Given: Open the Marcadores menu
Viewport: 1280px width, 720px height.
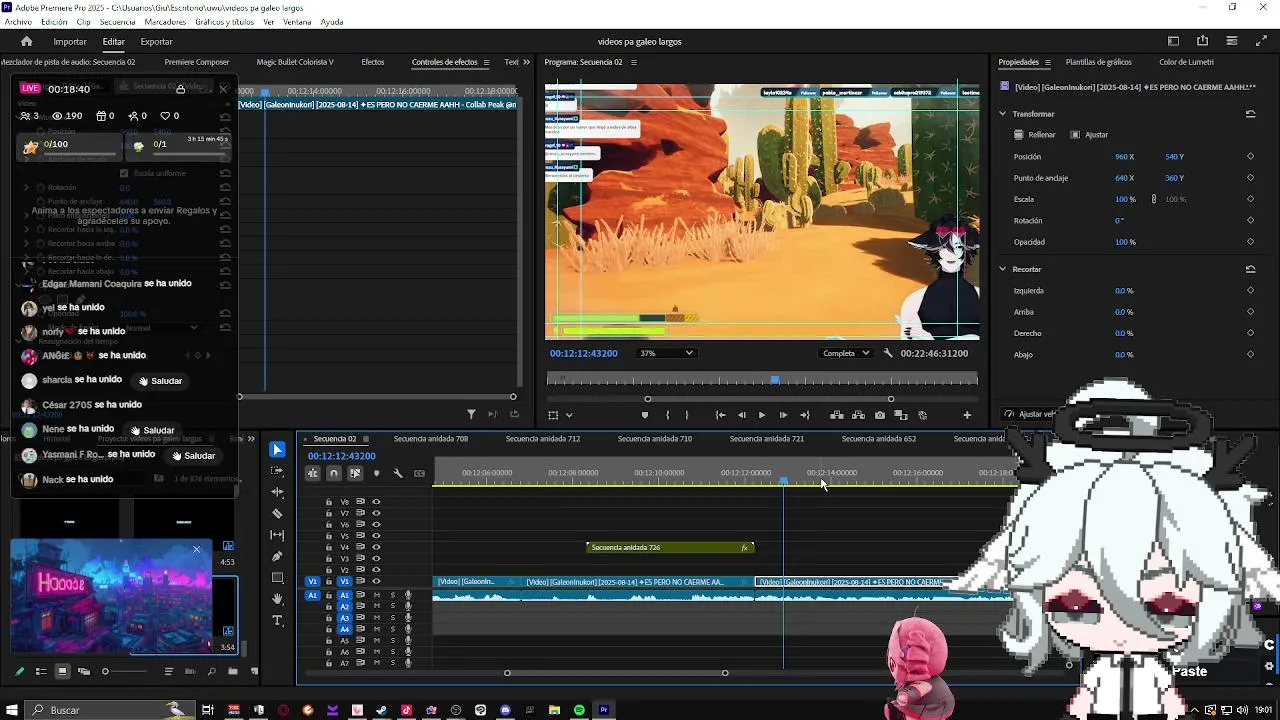Looking at the screenshot, I should pyautogui.click(x=165, y=22).
